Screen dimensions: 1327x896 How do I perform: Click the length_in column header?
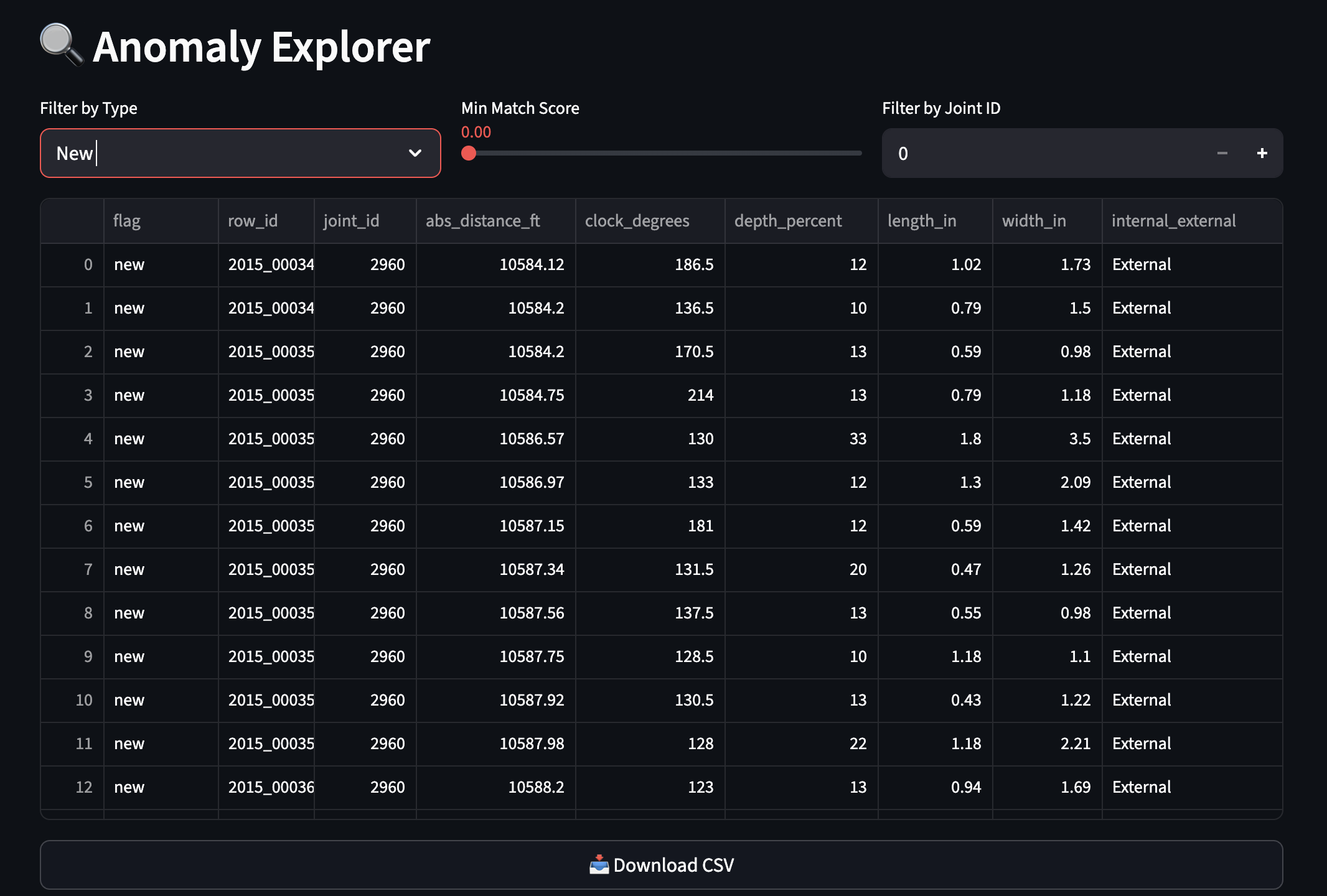click(921, 221)
